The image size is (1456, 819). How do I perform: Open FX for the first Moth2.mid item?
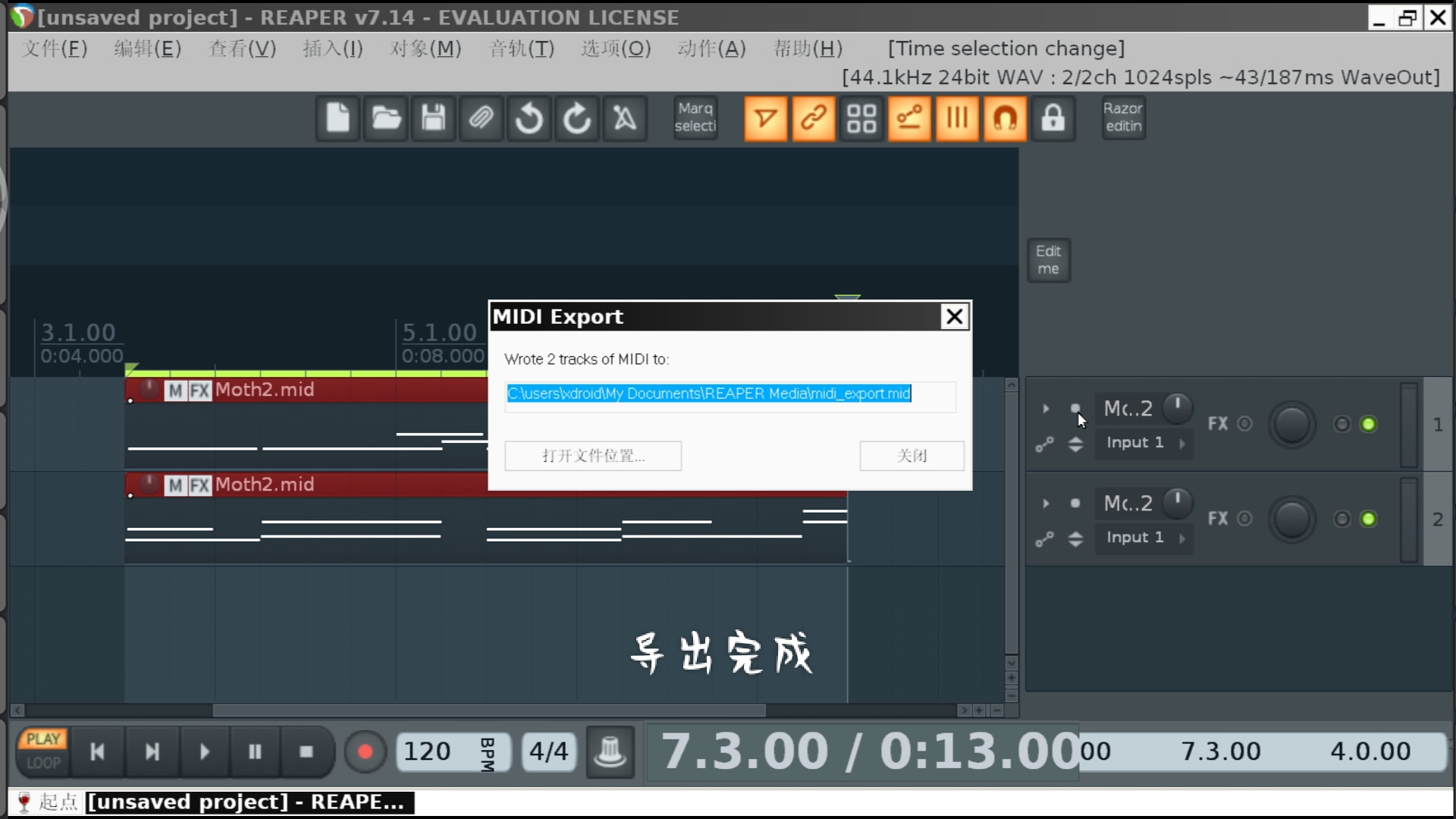[x=199, y=391]
